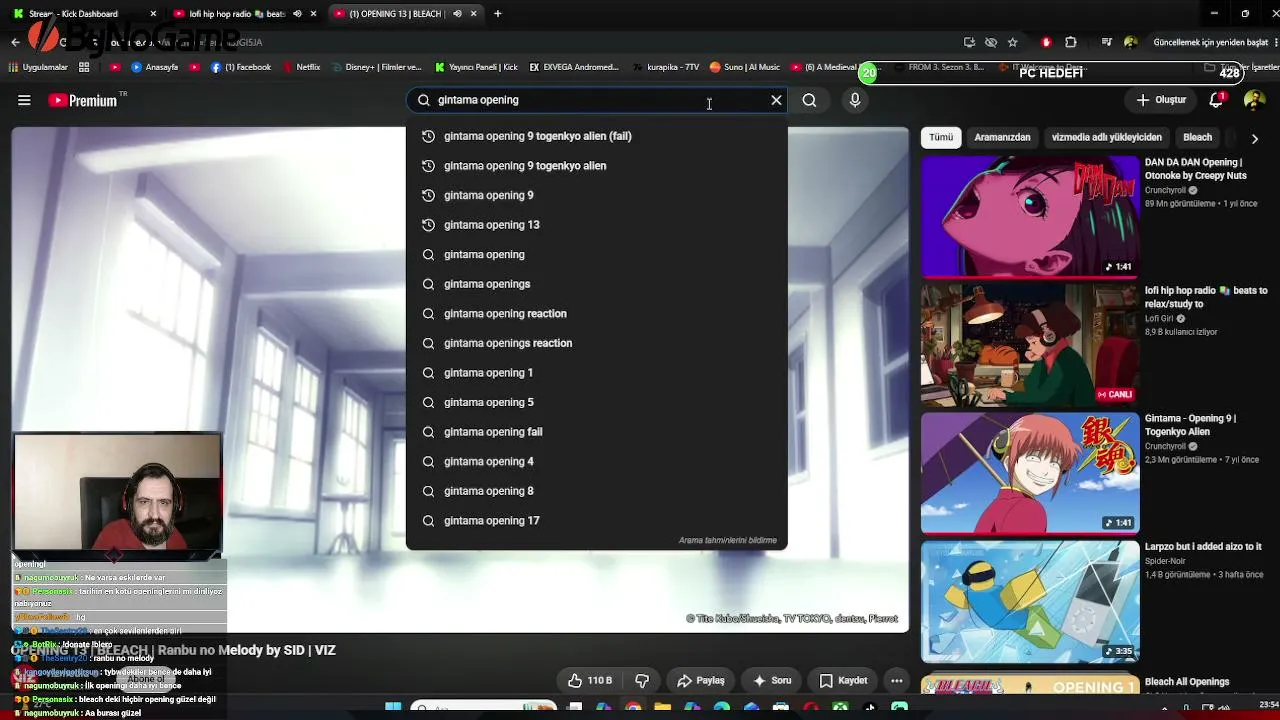Select the Bleach filter chip
Screen dimensions: 1280x720
pyautogui.click(x=1197, y=137)
